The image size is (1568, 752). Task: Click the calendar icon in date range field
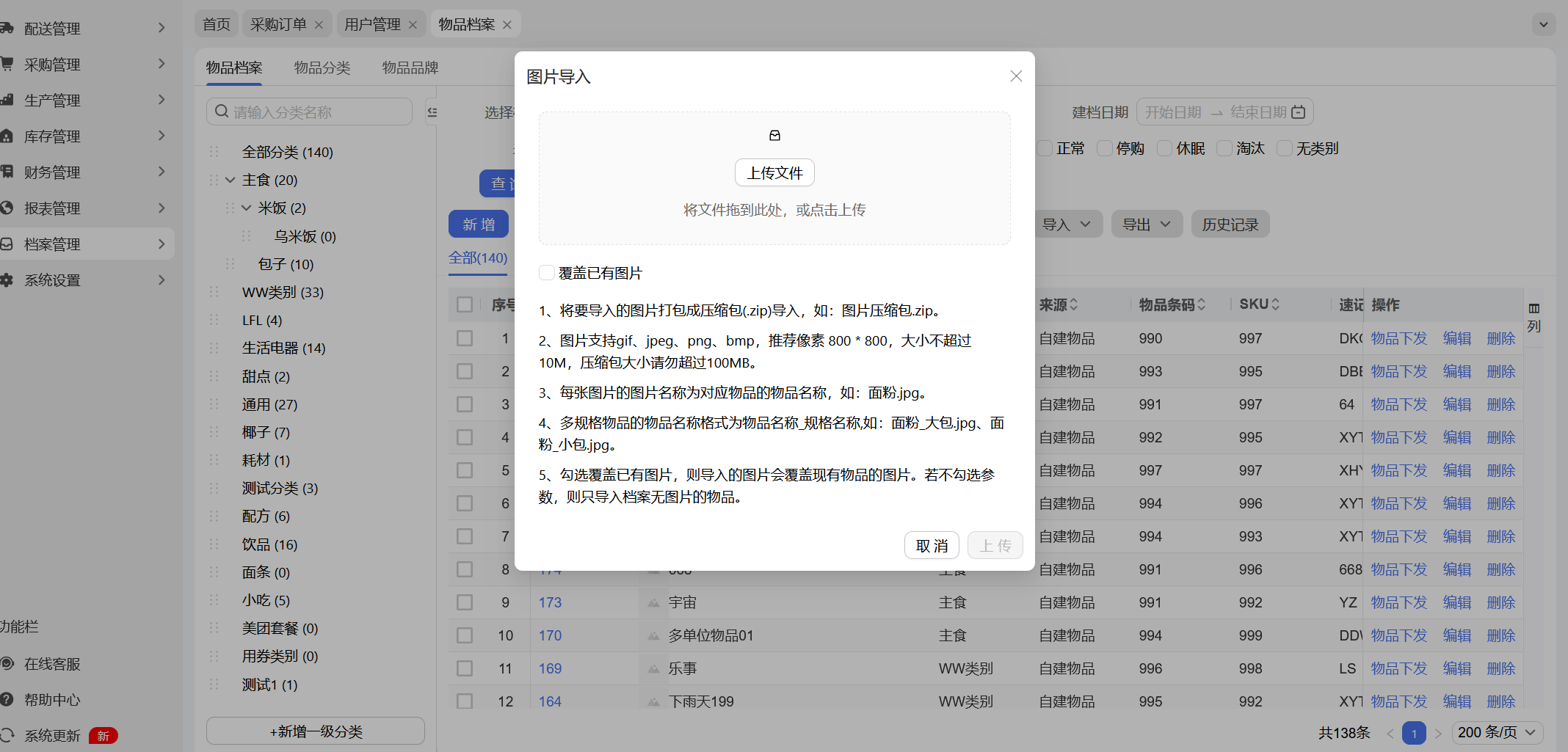1299,112
